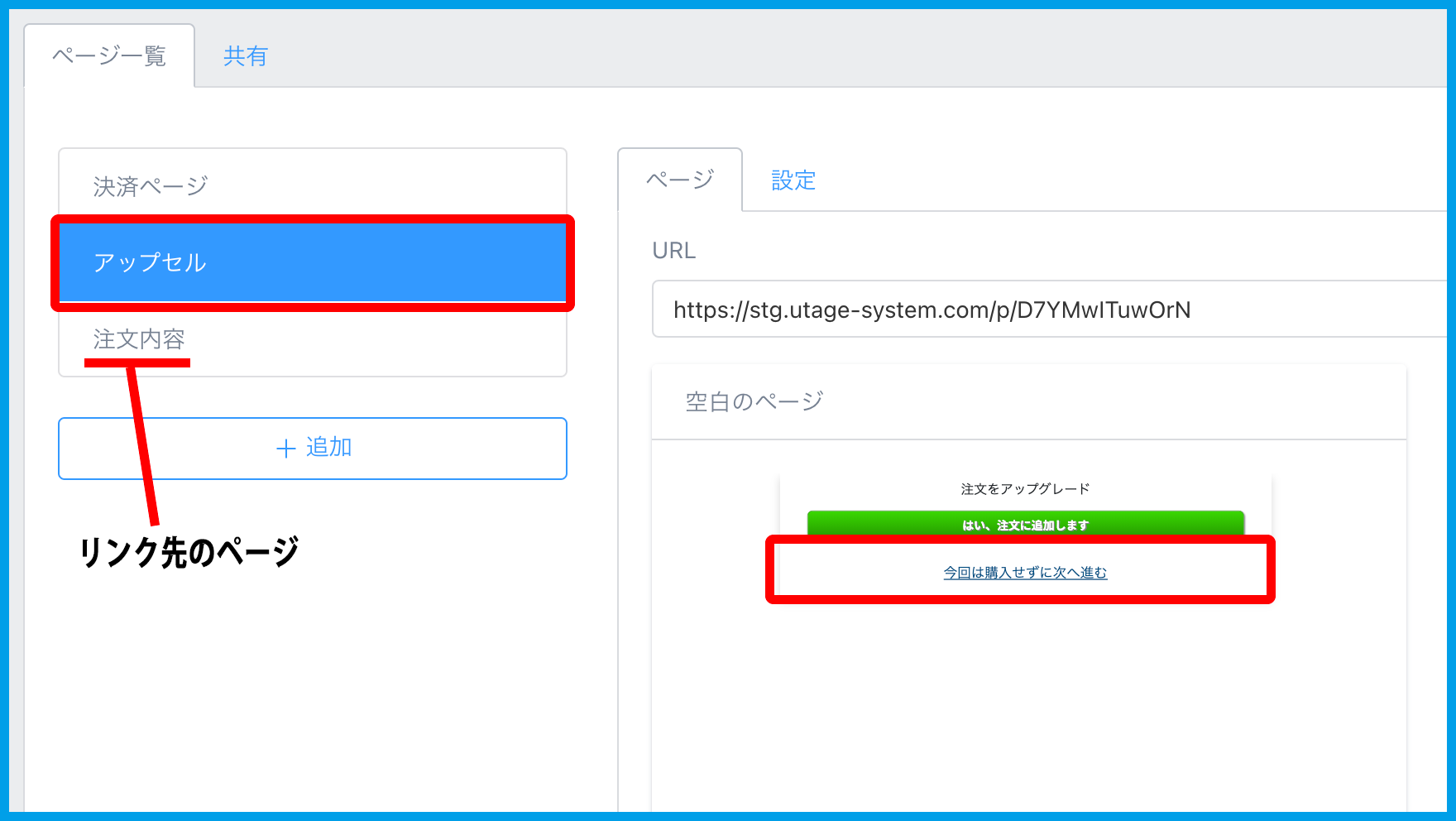This screenshot has height=821, width=1456.
Task: Click the red line connecting annotation to 注文内容
Action: [143, 447]
